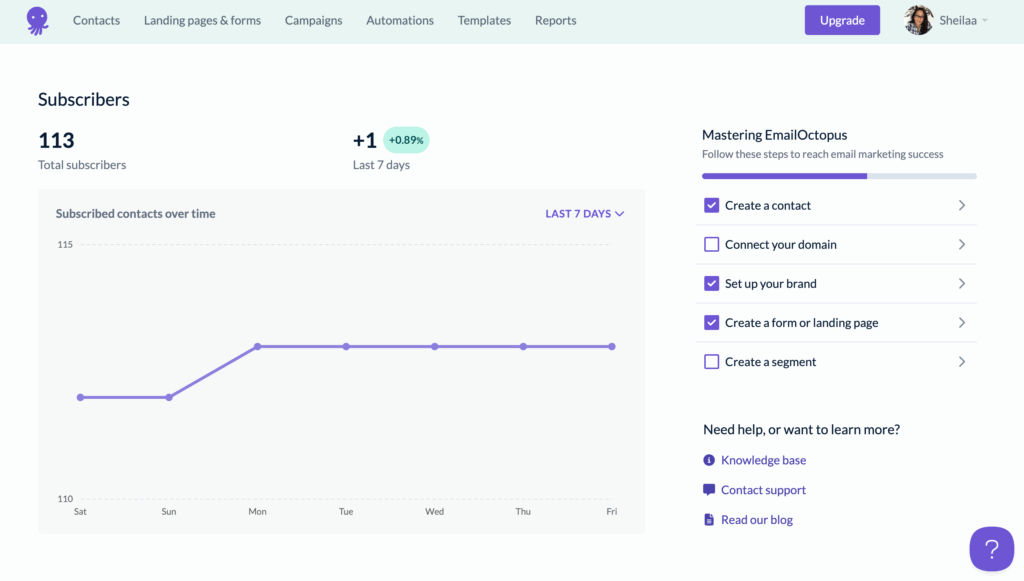Click the Friday data point on chart

coord(612,347)
